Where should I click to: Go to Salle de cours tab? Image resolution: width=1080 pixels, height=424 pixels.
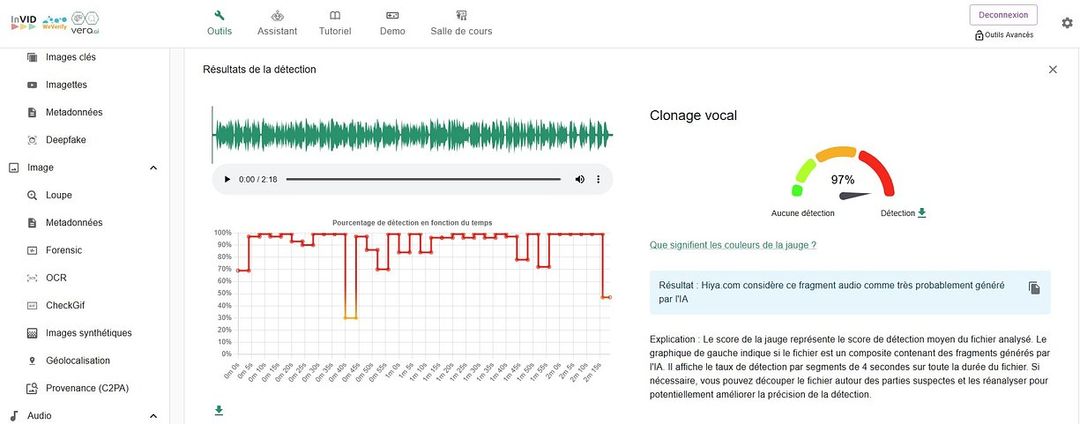click(x=461, y=23)
